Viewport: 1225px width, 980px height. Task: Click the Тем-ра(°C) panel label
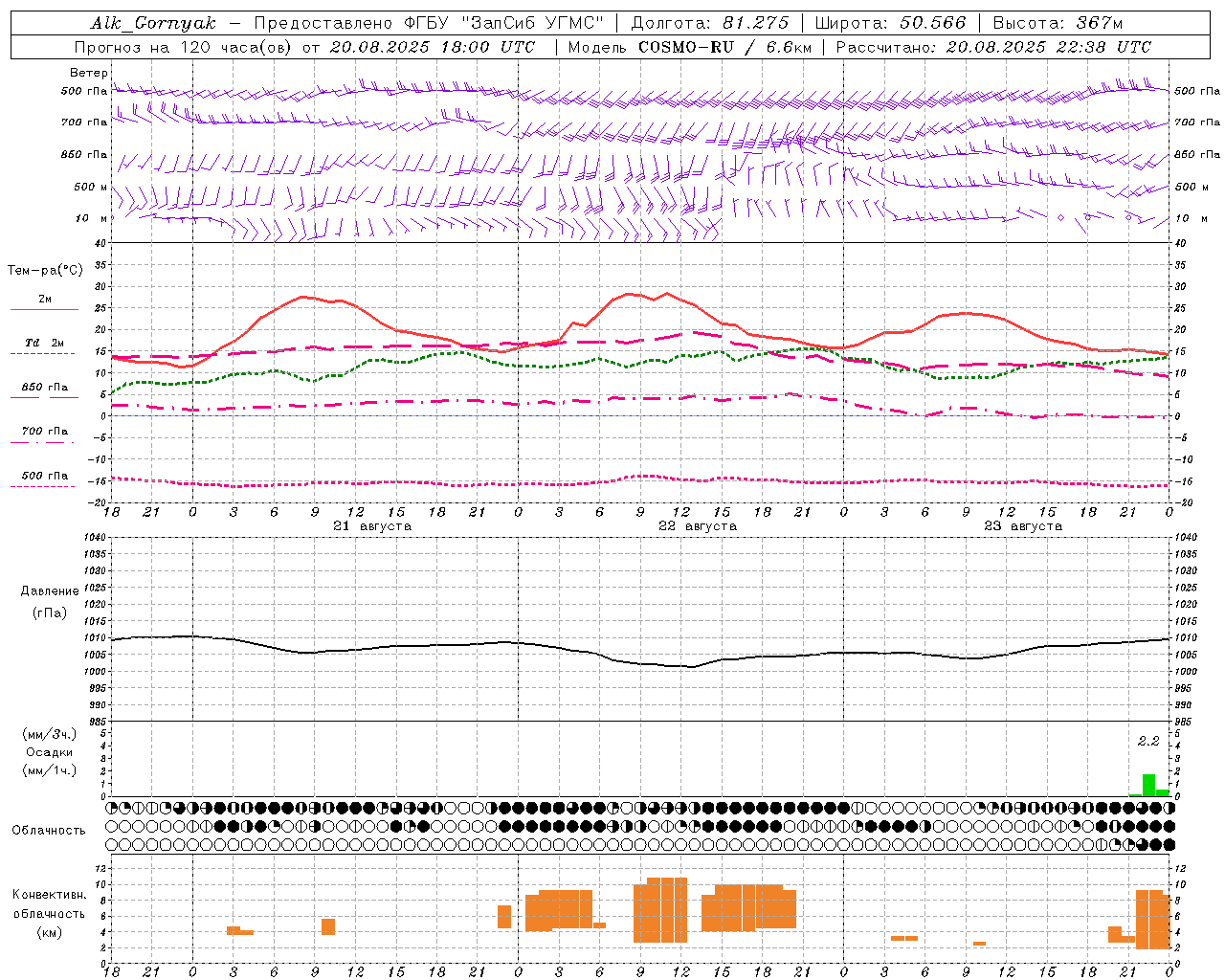45,271
